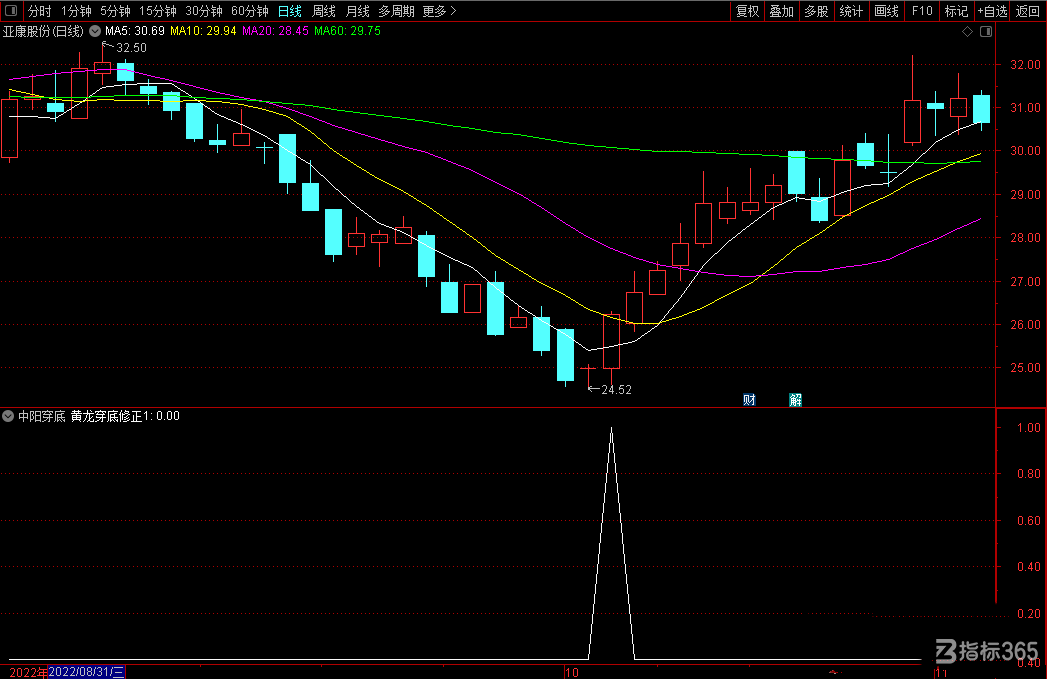This screenshot has height=679, width=1047.
Task: Switch to 月线 monthly chart
Action: [358, 11]
